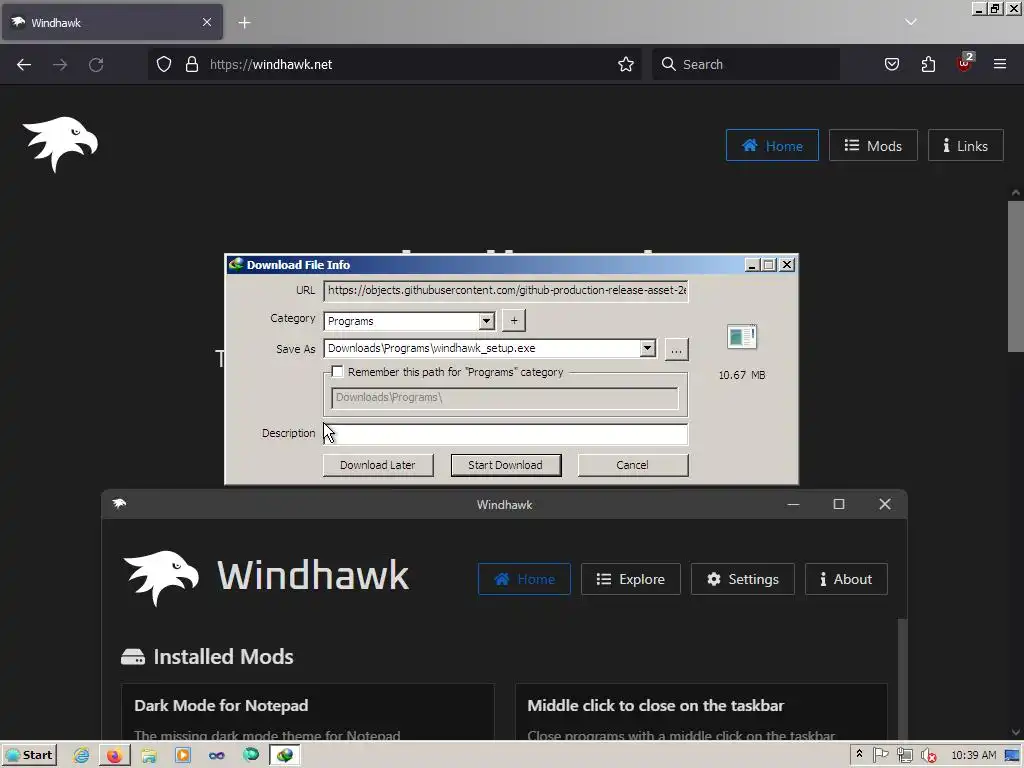The width and height of the screenshot is (1024, 768).
Task: Open the infinity-shaped taskbar icon
Action: [217, 756]
